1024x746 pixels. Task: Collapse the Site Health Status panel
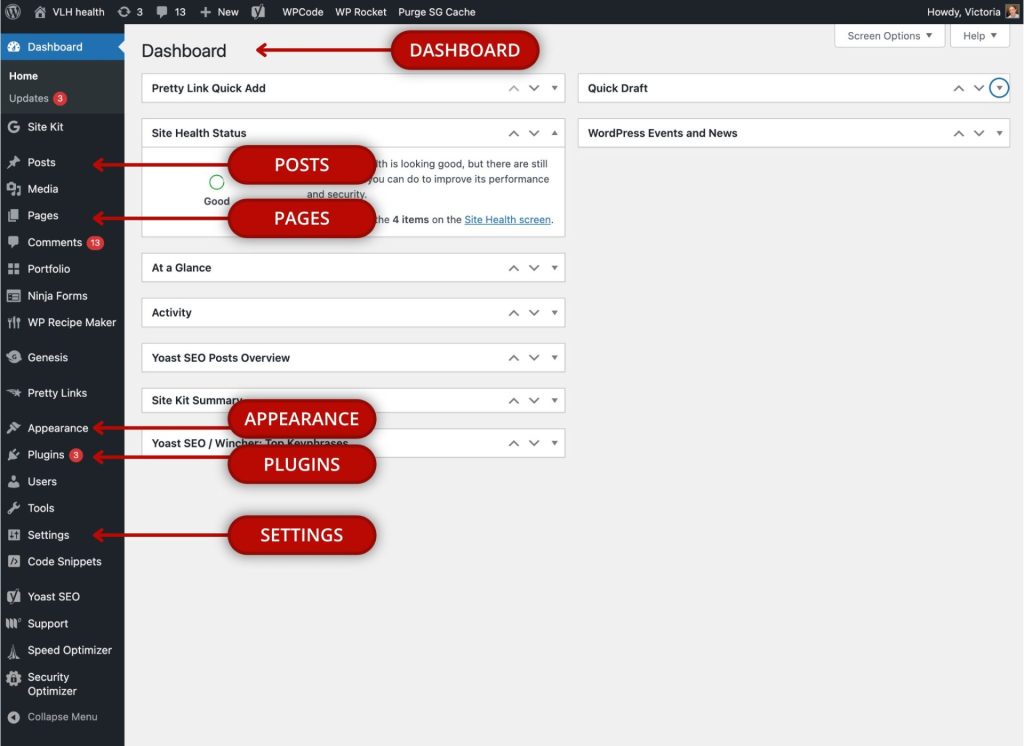(554, 133)
